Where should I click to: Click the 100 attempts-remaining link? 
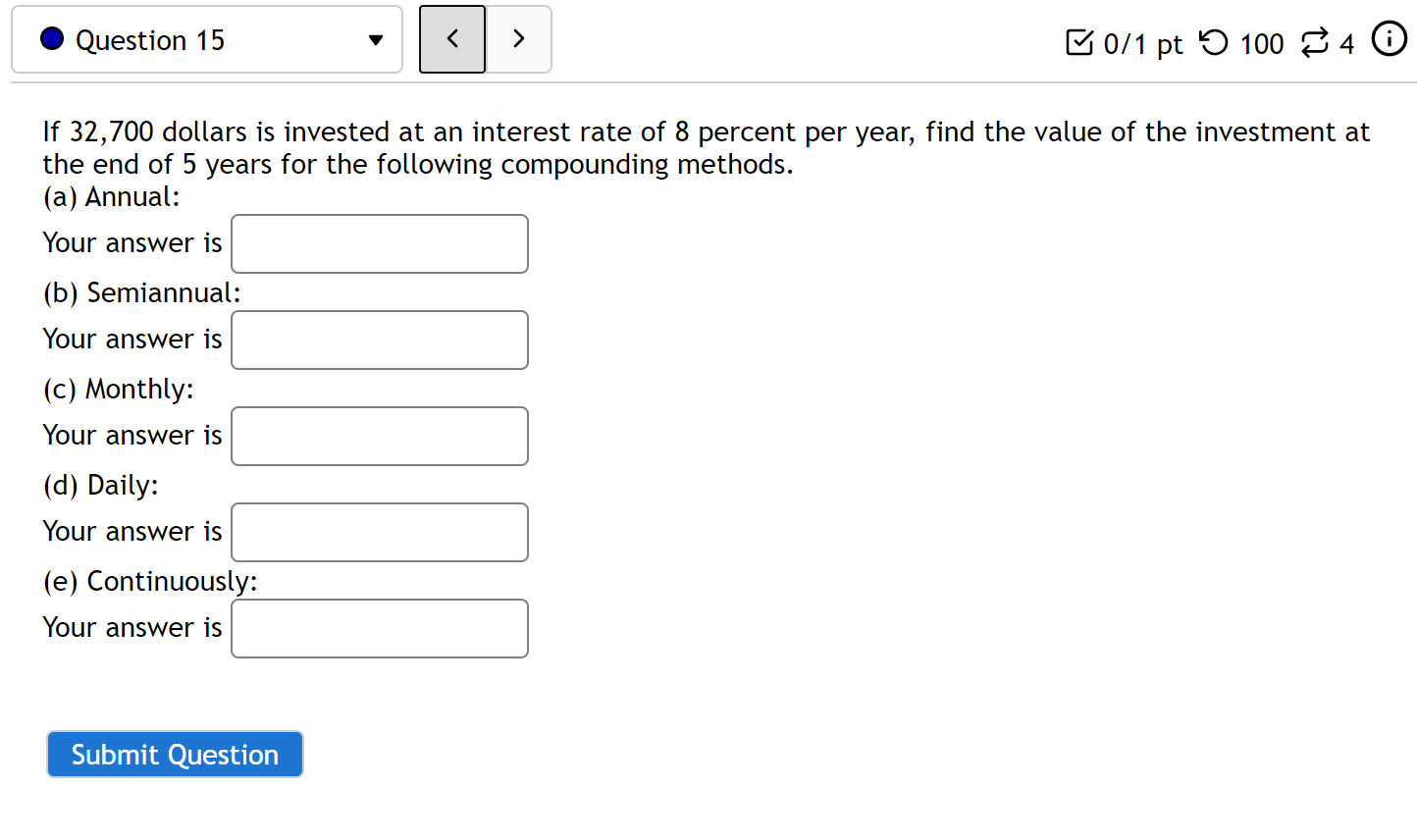pyautogui.click(x=1262, y=43)
